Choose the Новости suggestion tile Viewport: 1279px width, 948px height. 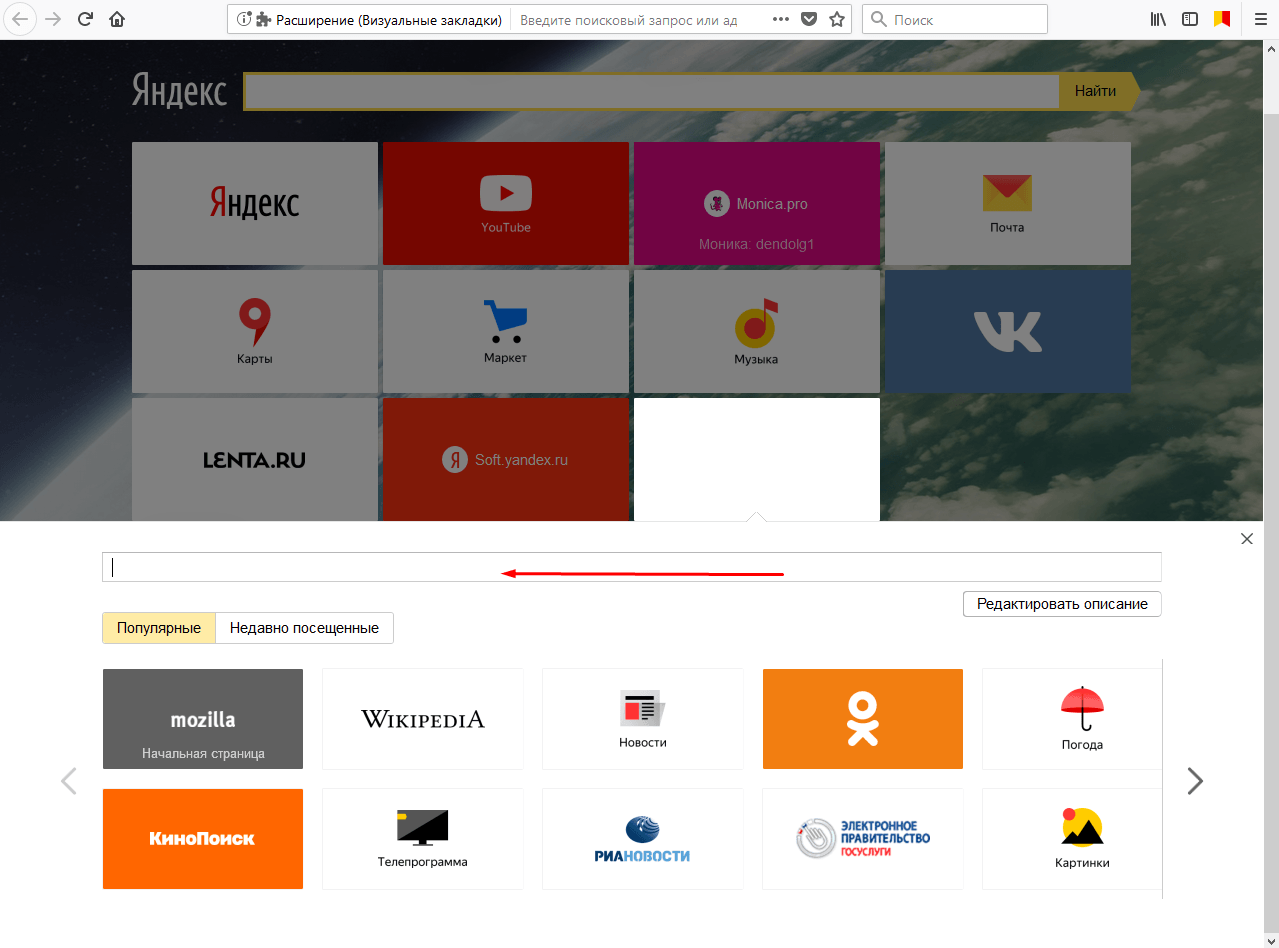643,719
